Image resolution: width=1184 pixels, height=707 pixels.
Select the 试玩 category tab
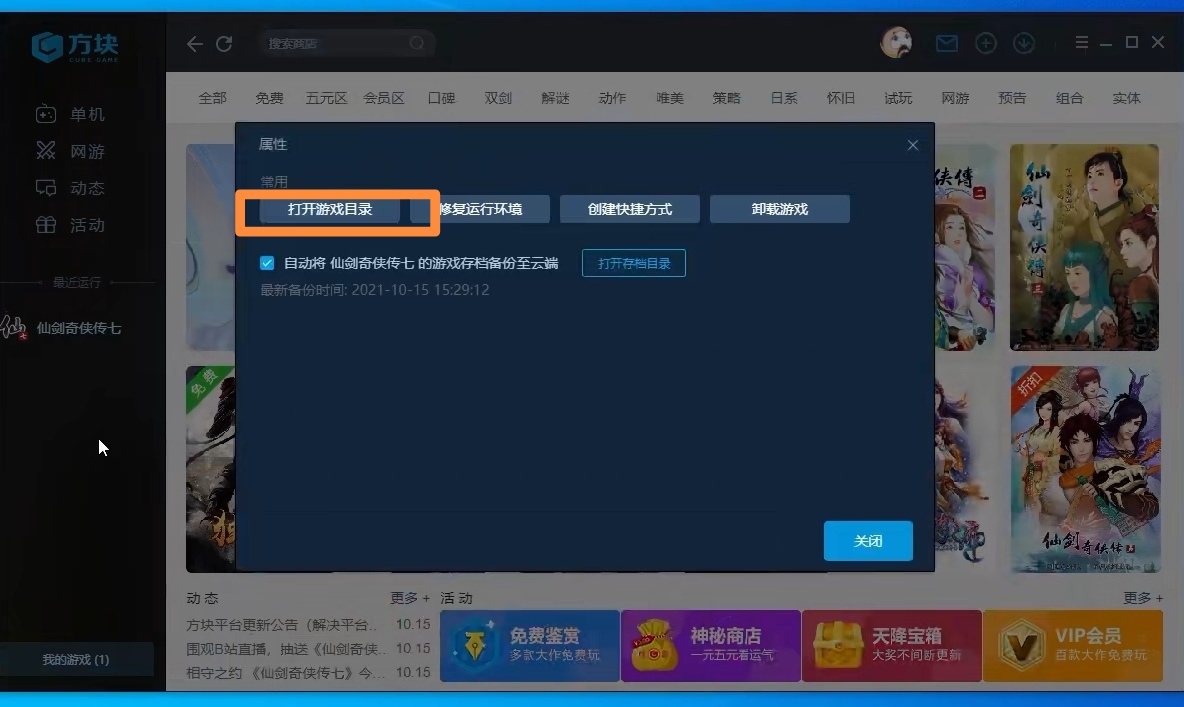(x=898, y=98)
